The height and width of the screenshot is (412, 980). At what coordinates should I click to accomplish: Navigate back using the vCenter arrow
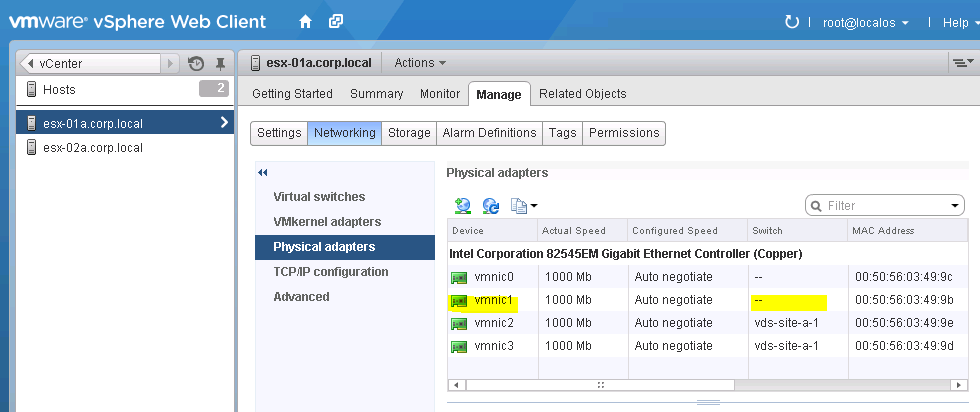click(x=31, y=63)
